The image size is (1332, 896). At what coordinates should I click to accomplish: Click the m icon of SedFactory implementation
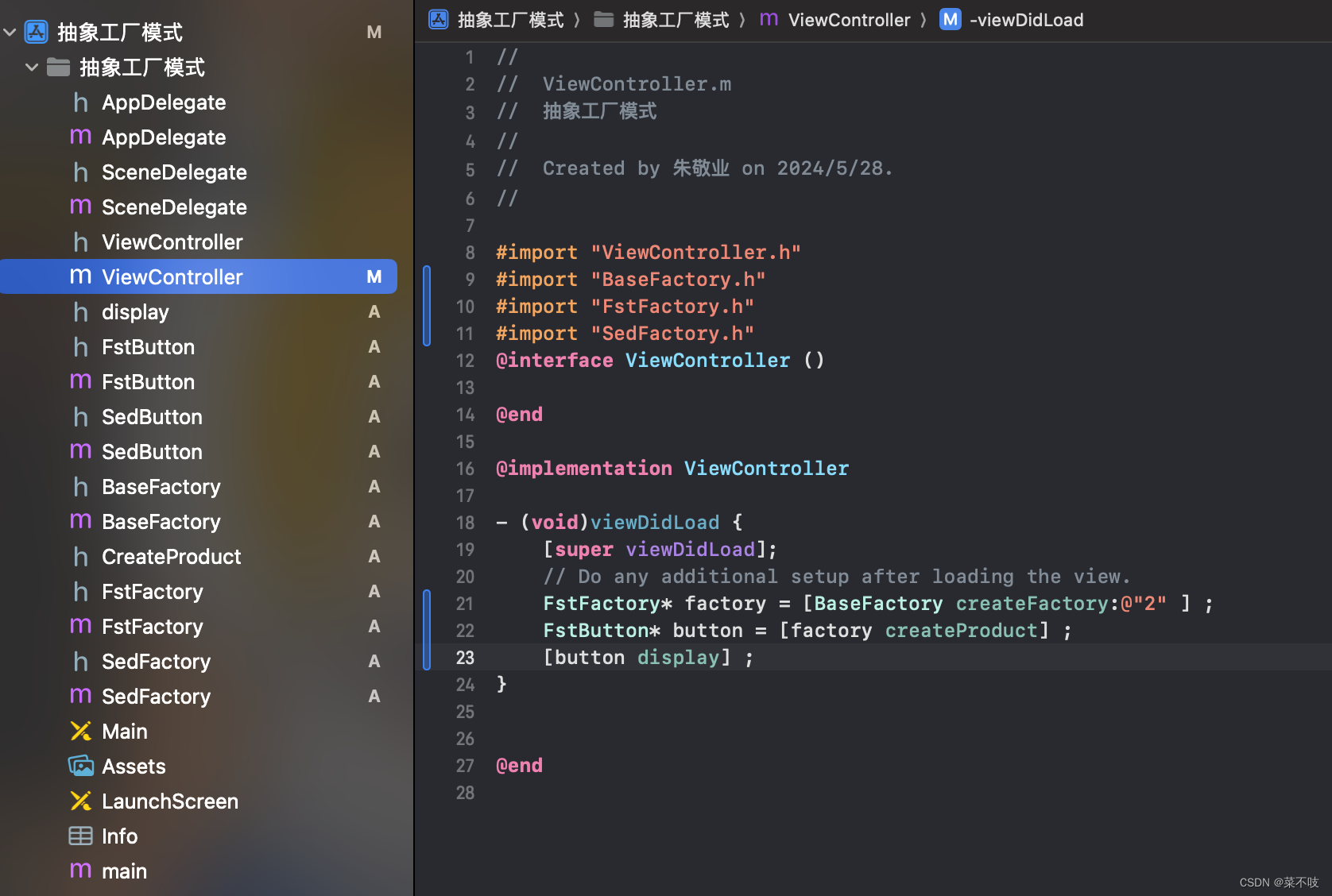point(80,697)
